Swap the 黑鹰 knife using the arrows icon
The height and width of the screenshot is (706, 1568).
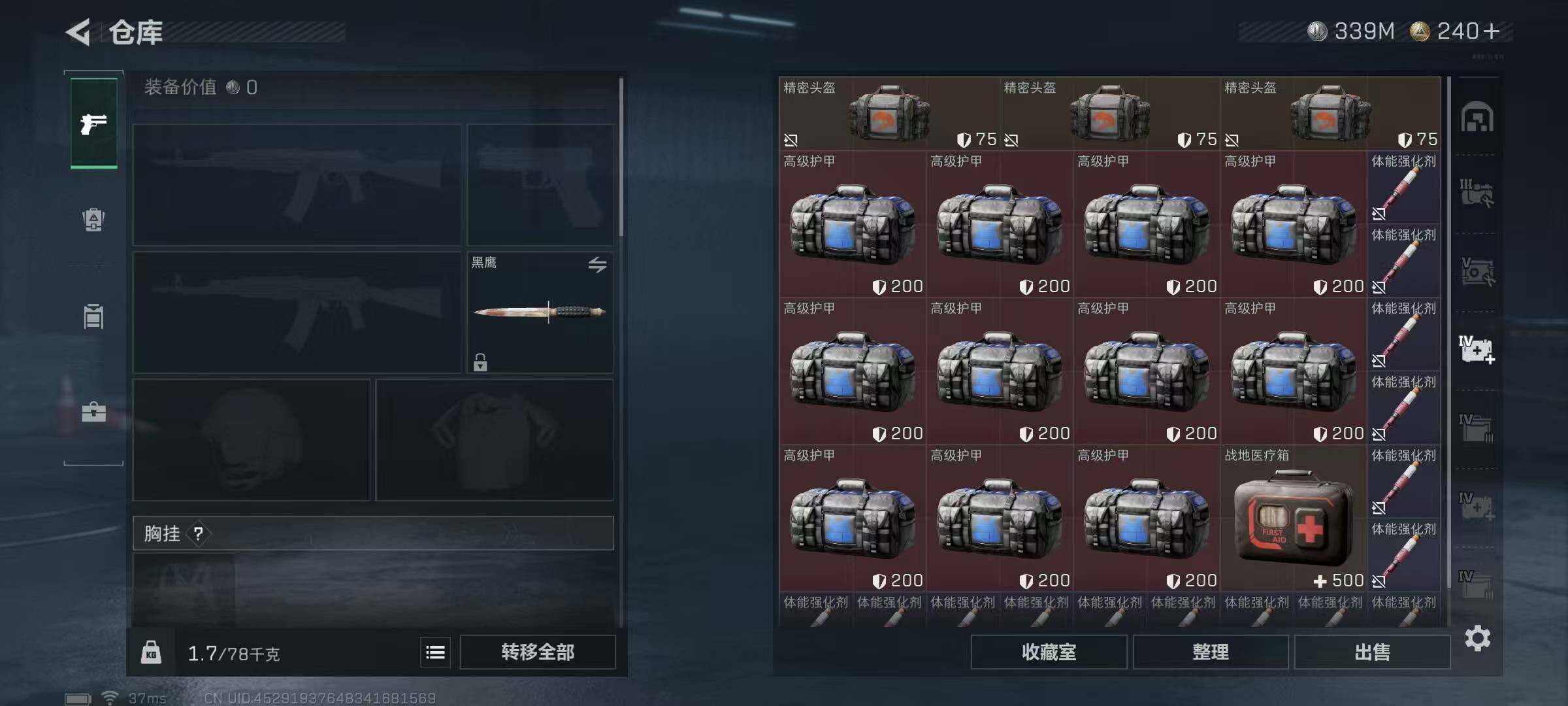coord(597,265)
